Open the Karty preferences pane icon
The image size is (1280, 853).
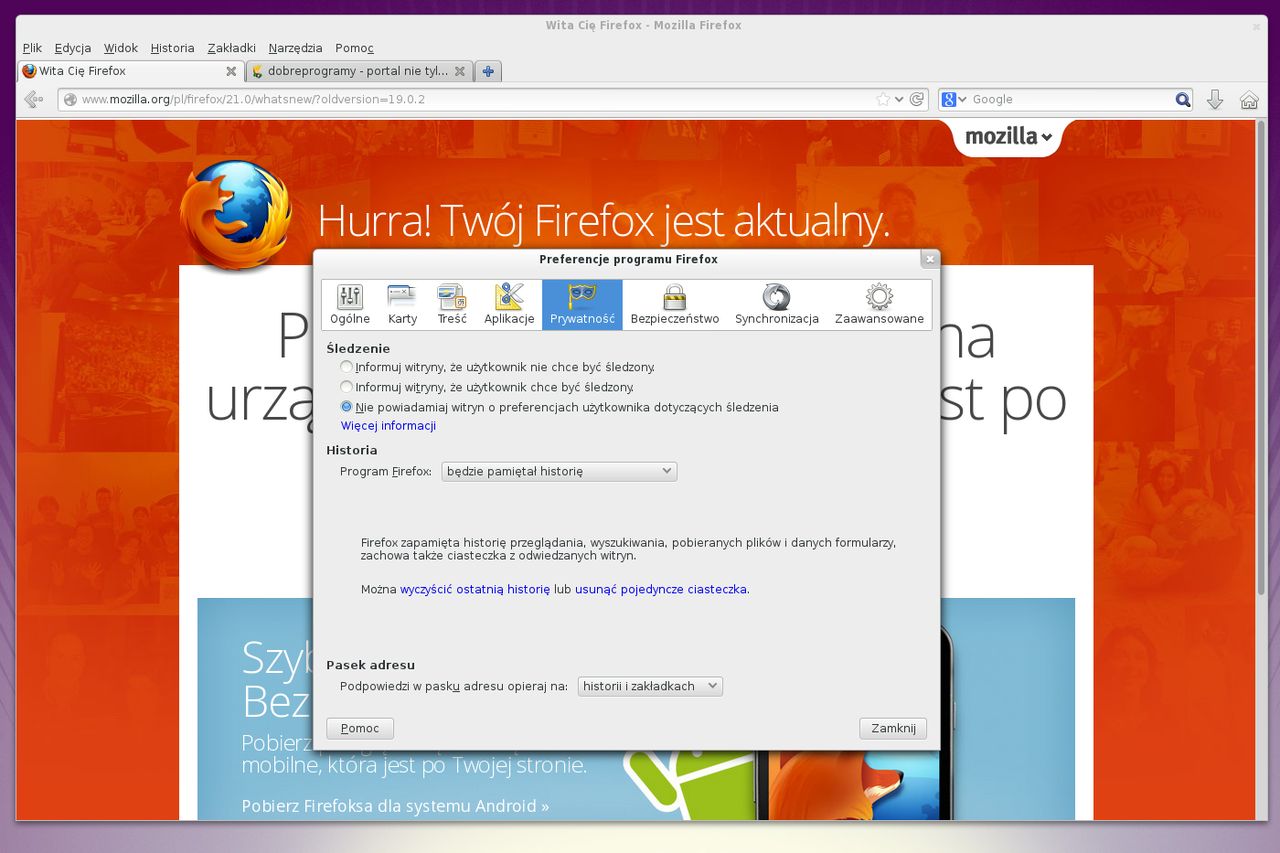pos(402,297)
